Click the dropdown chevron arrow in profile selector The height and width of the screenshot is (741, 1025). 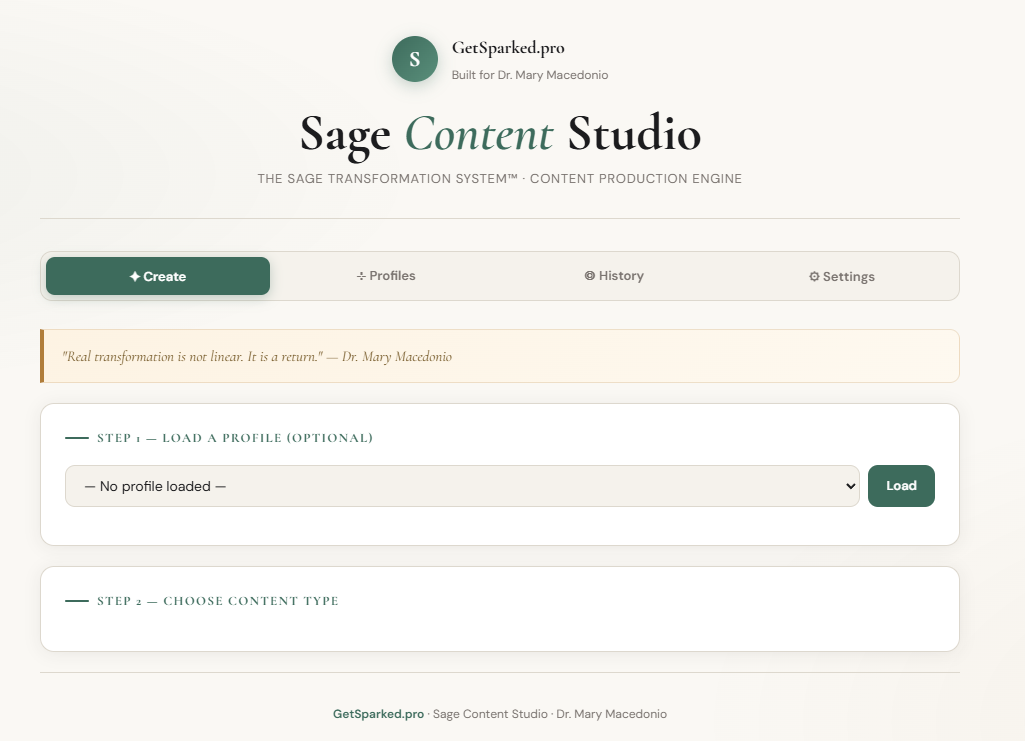(850, 486)
